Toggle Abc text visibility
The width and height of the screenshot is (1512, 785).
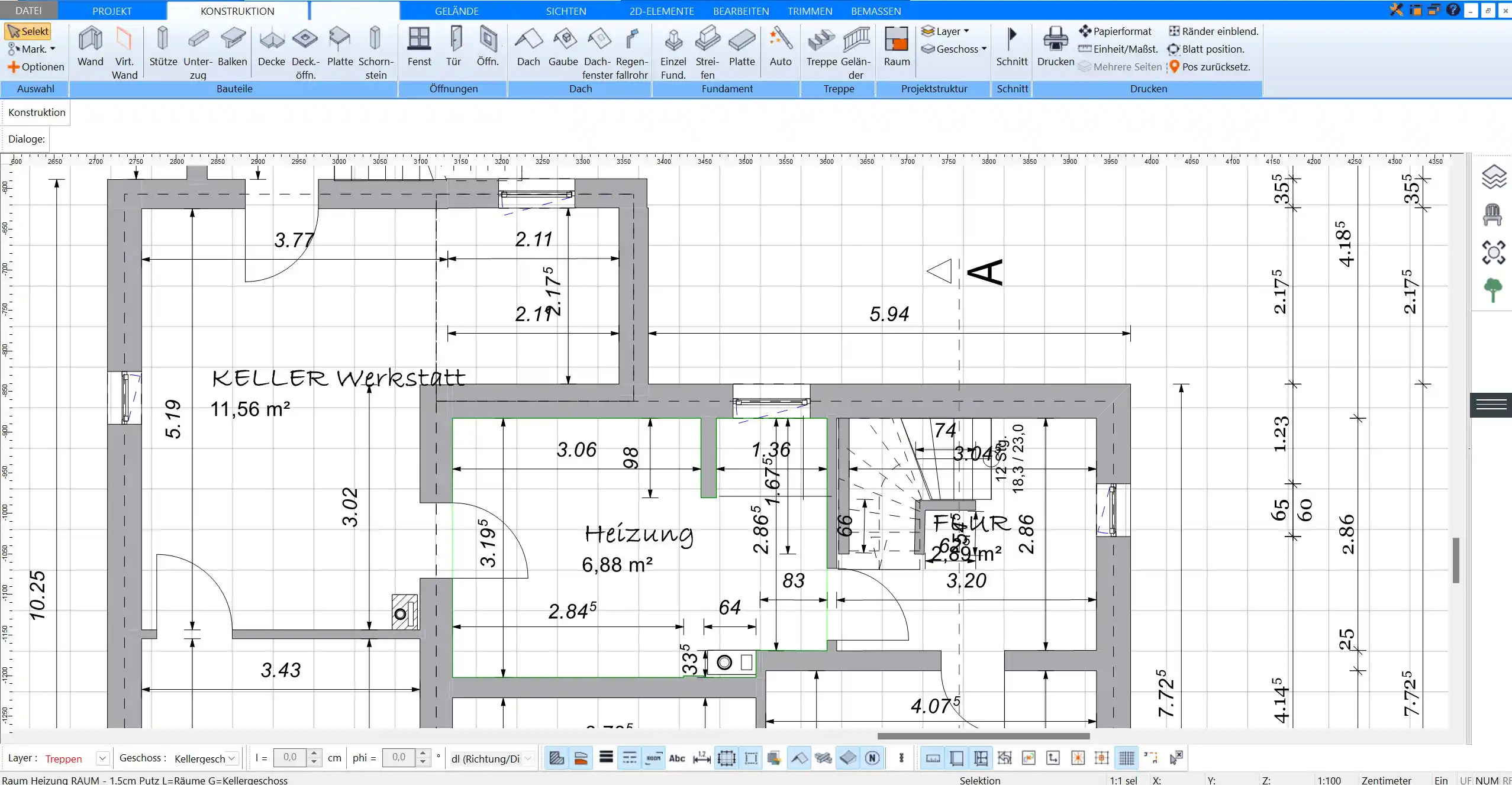click(x=677, y=758)
